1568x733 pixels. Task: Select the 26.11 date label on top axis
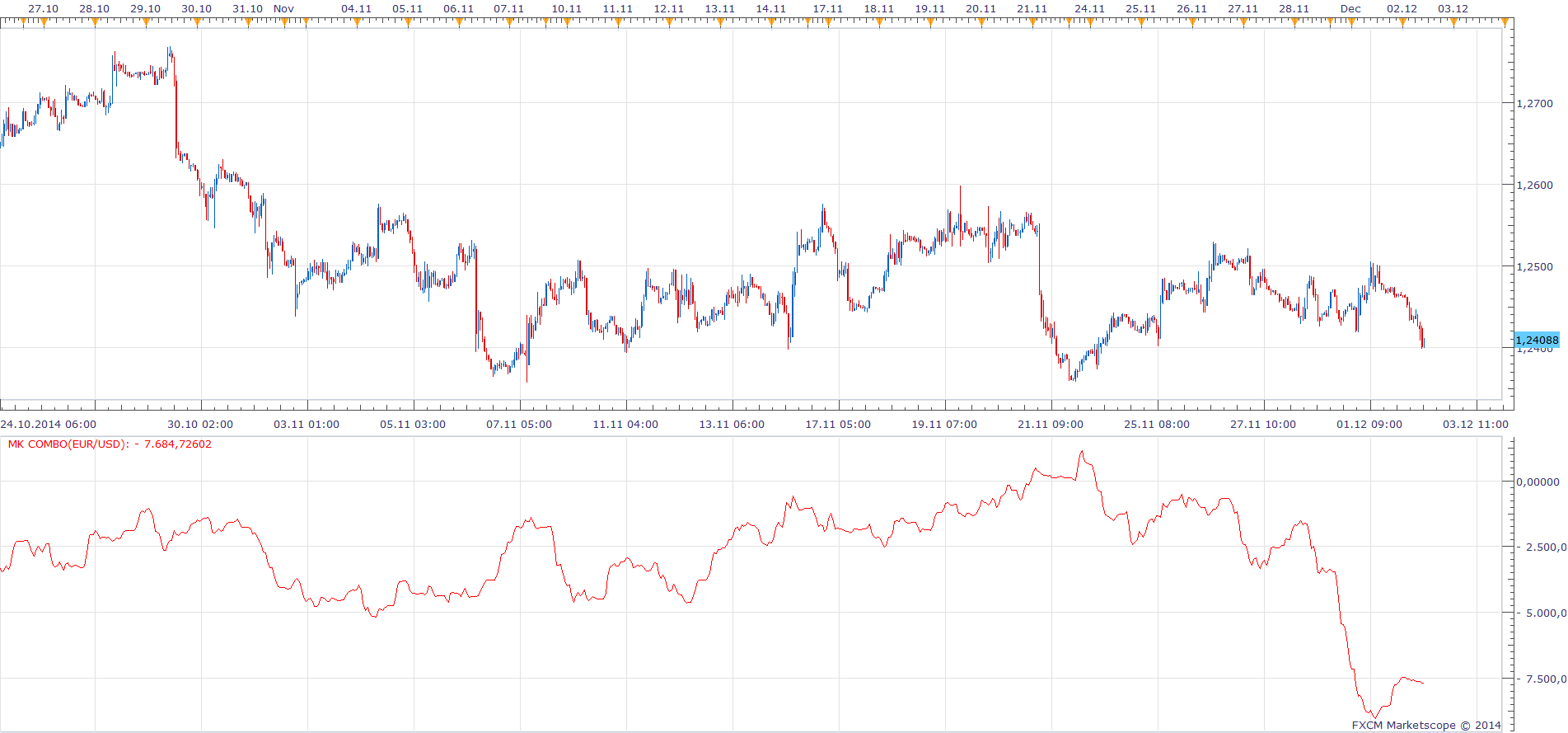point(1192,9)
